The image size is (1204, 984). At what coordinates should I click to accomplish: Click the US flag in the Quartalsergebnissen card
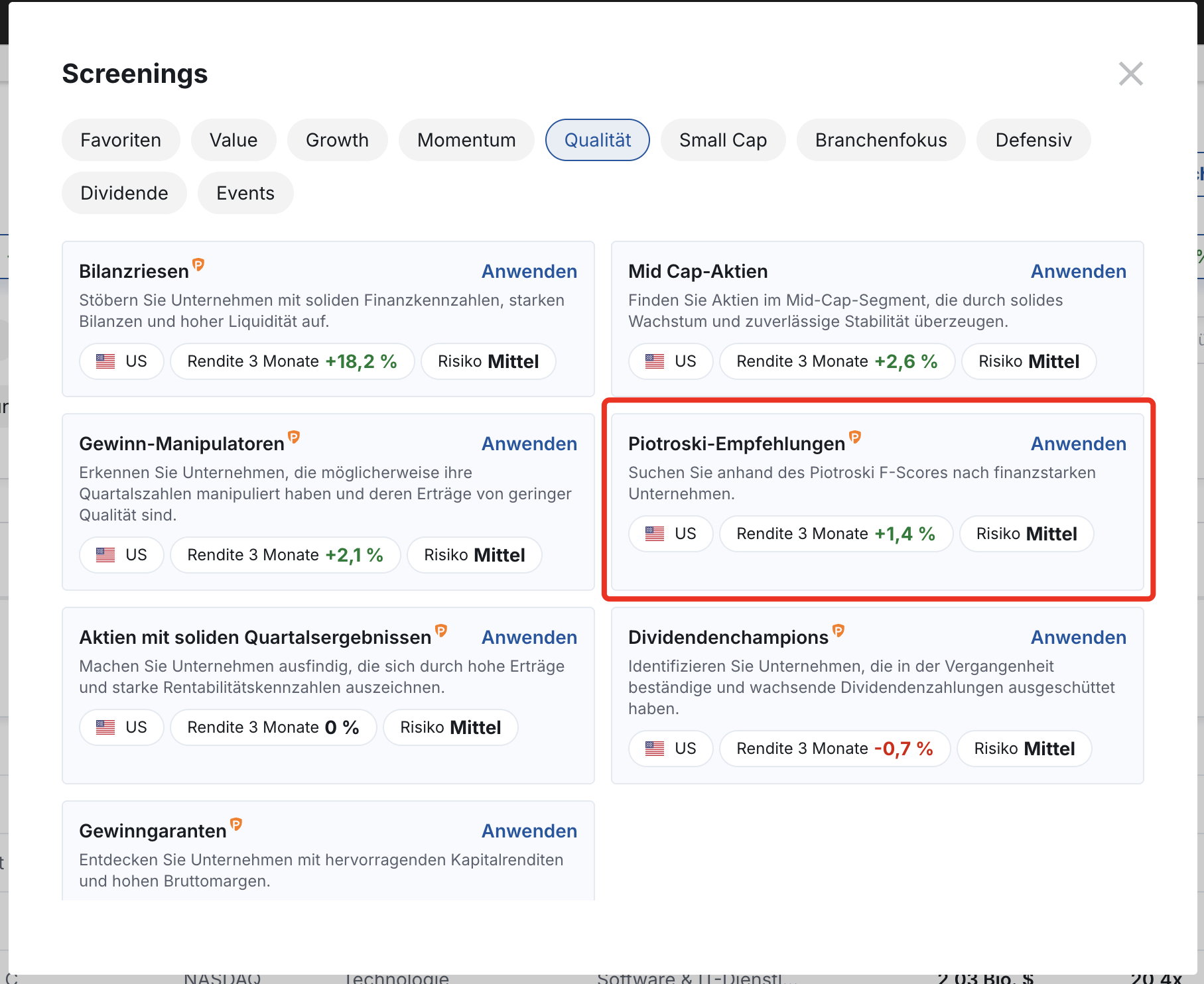tap(105, 727)
